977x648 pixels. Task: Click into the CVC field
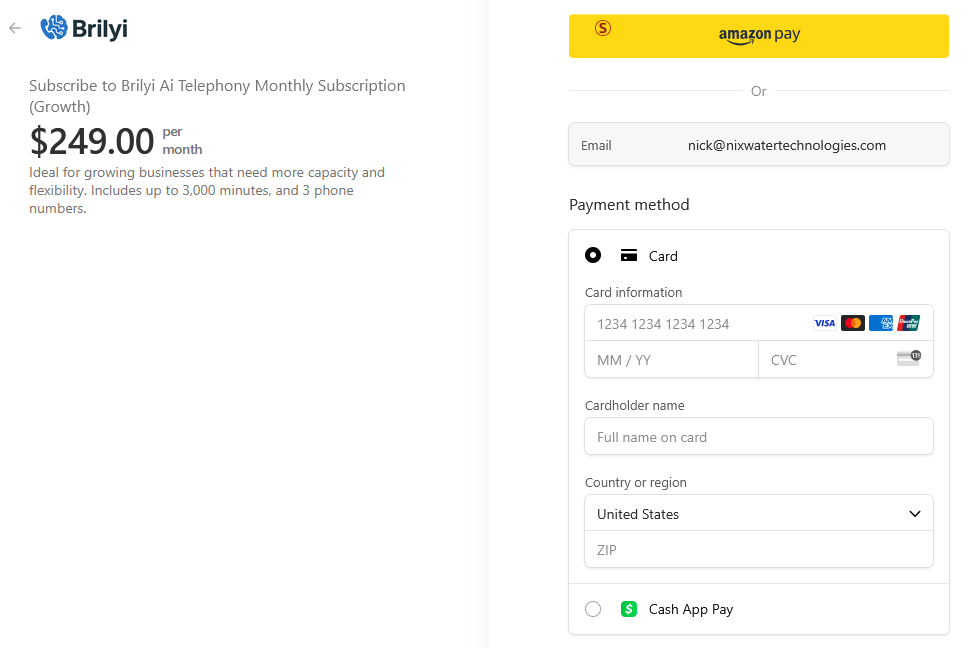point(825,360)
